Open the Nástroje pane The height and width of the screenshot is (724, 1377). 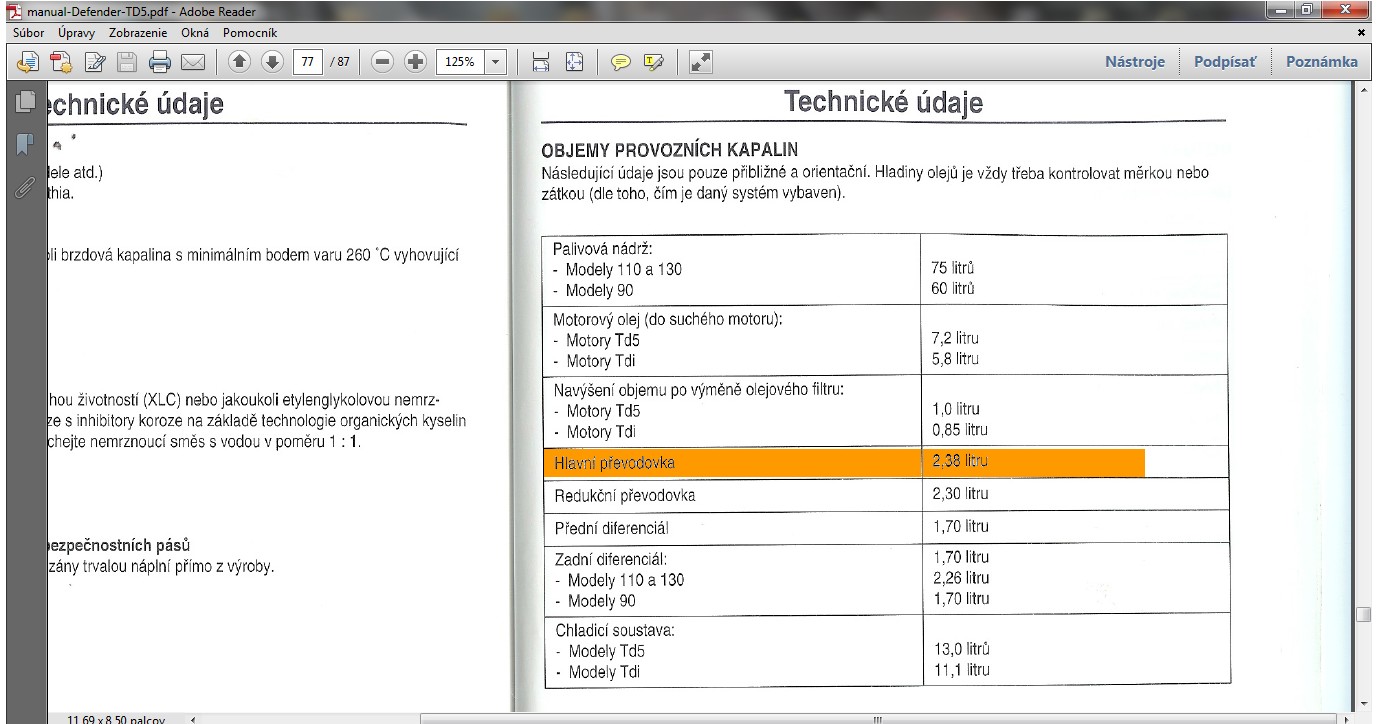[x=1135, y=62]
